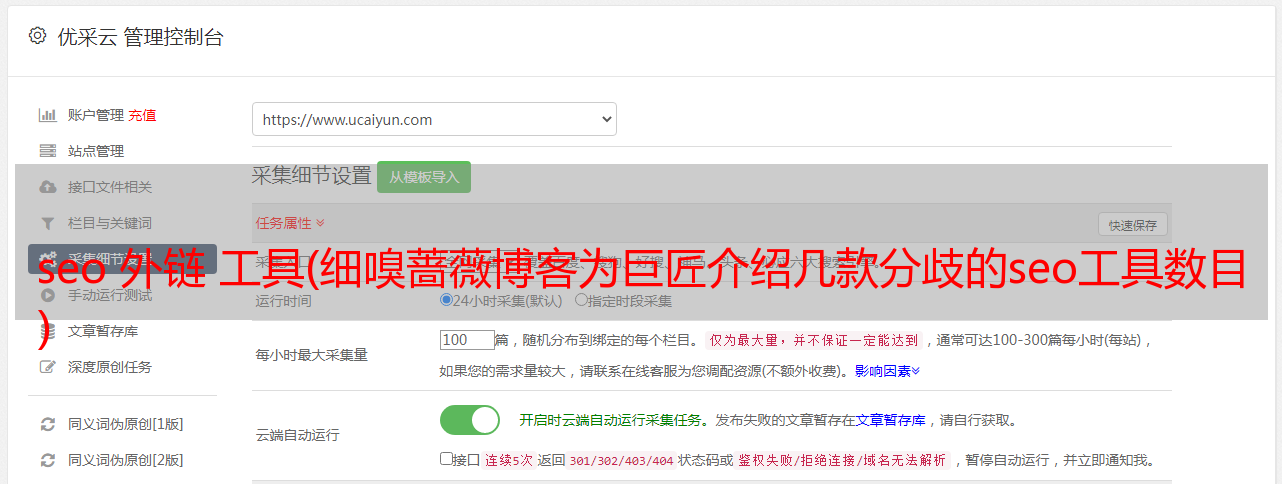The width and height of the screenshot is (1282, 484).
Task: Click the red 充值 recharge link
Action: 142,115
